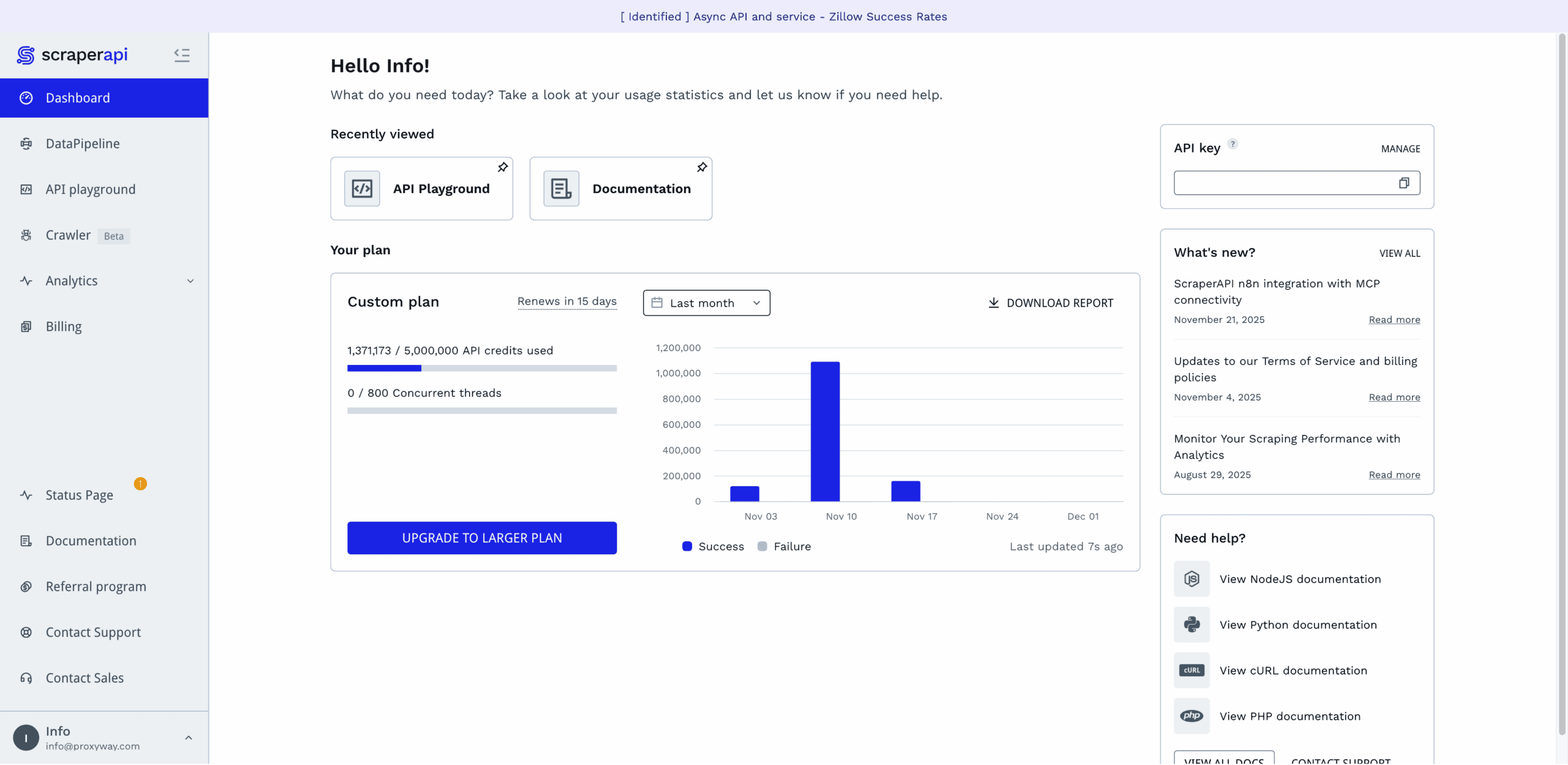This screenshot has width=1568, height=765.
Task: Download the usage report
Action: coord(1050,303)
